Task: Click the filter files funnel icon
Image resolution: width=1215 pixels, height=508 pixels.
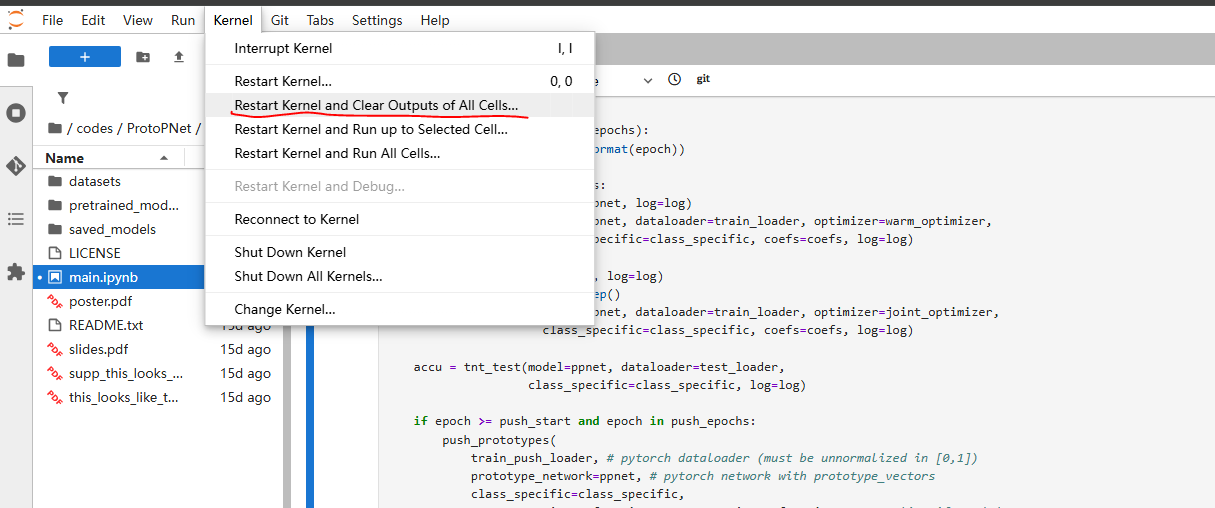Action: pos(63,98)
